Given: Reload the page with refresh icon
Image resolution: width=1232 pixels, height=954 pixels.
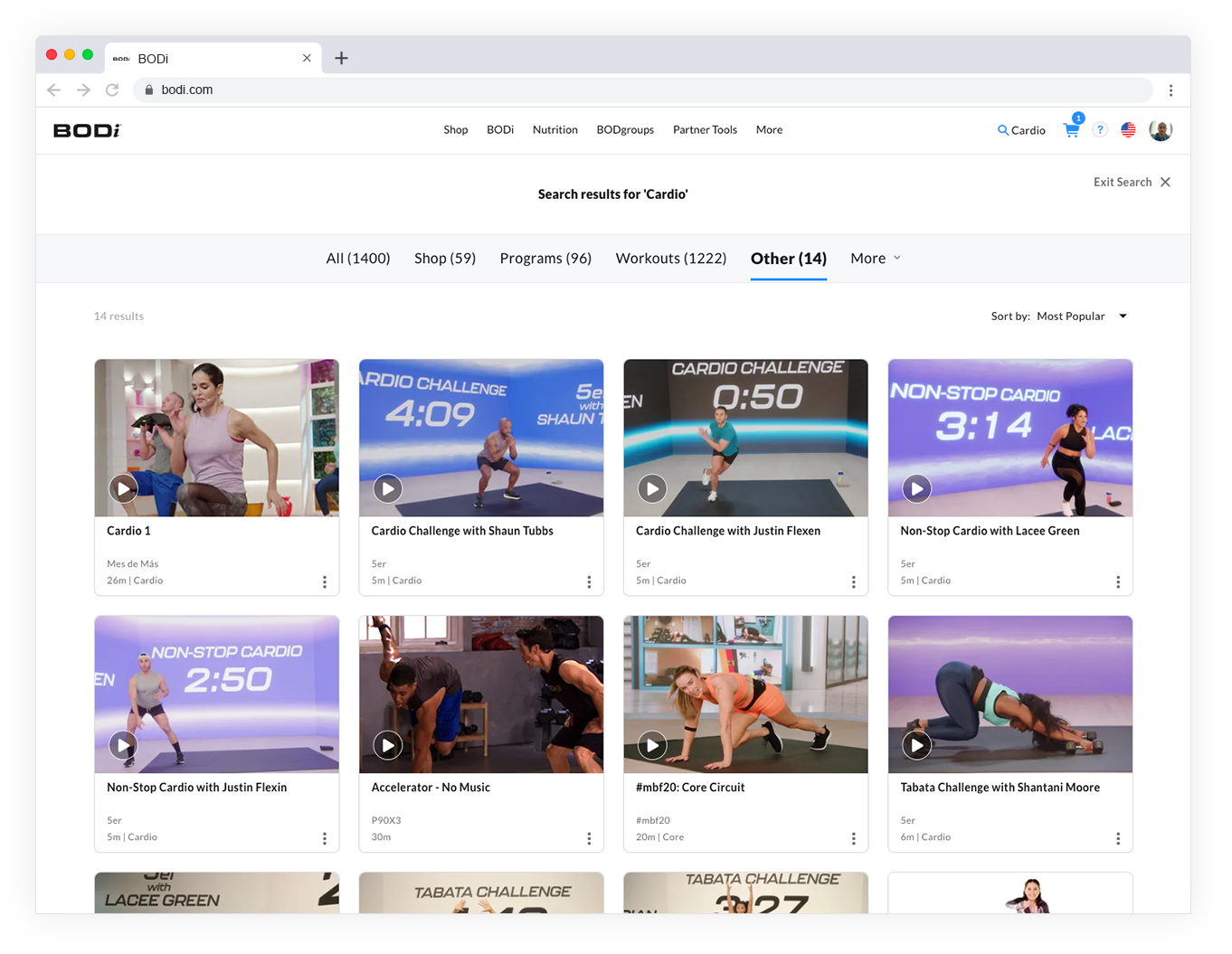Looking at the screenshot, I should tap(112, 90).
